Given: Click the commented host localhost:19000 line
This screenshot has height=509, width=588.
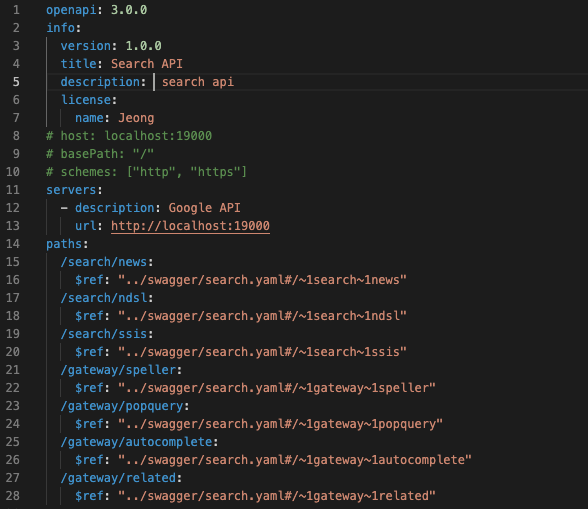Looking at the screenshot, I should coord(129,136).
